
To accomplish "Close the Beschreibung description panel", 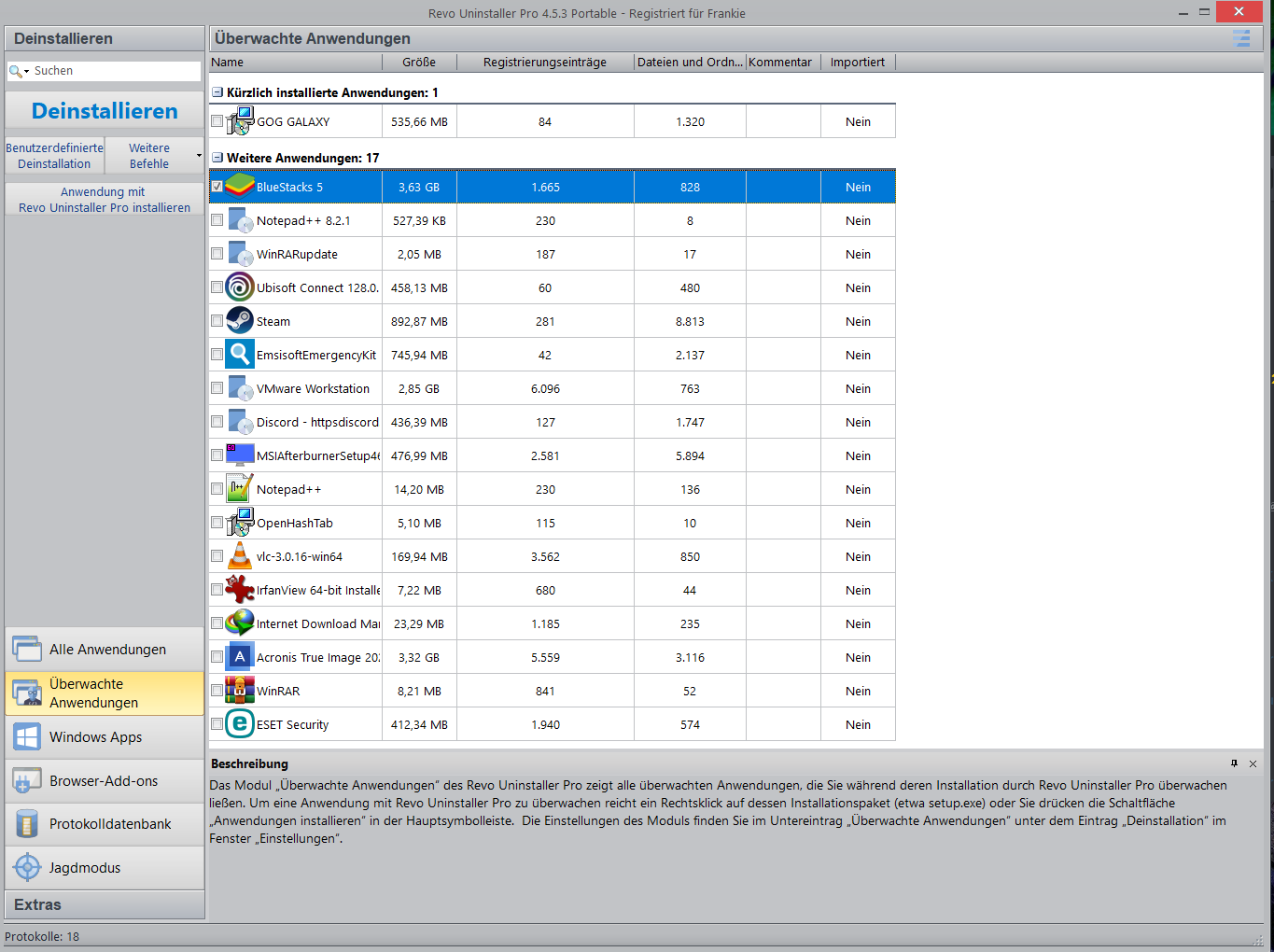I will [x=1253, y=763].
